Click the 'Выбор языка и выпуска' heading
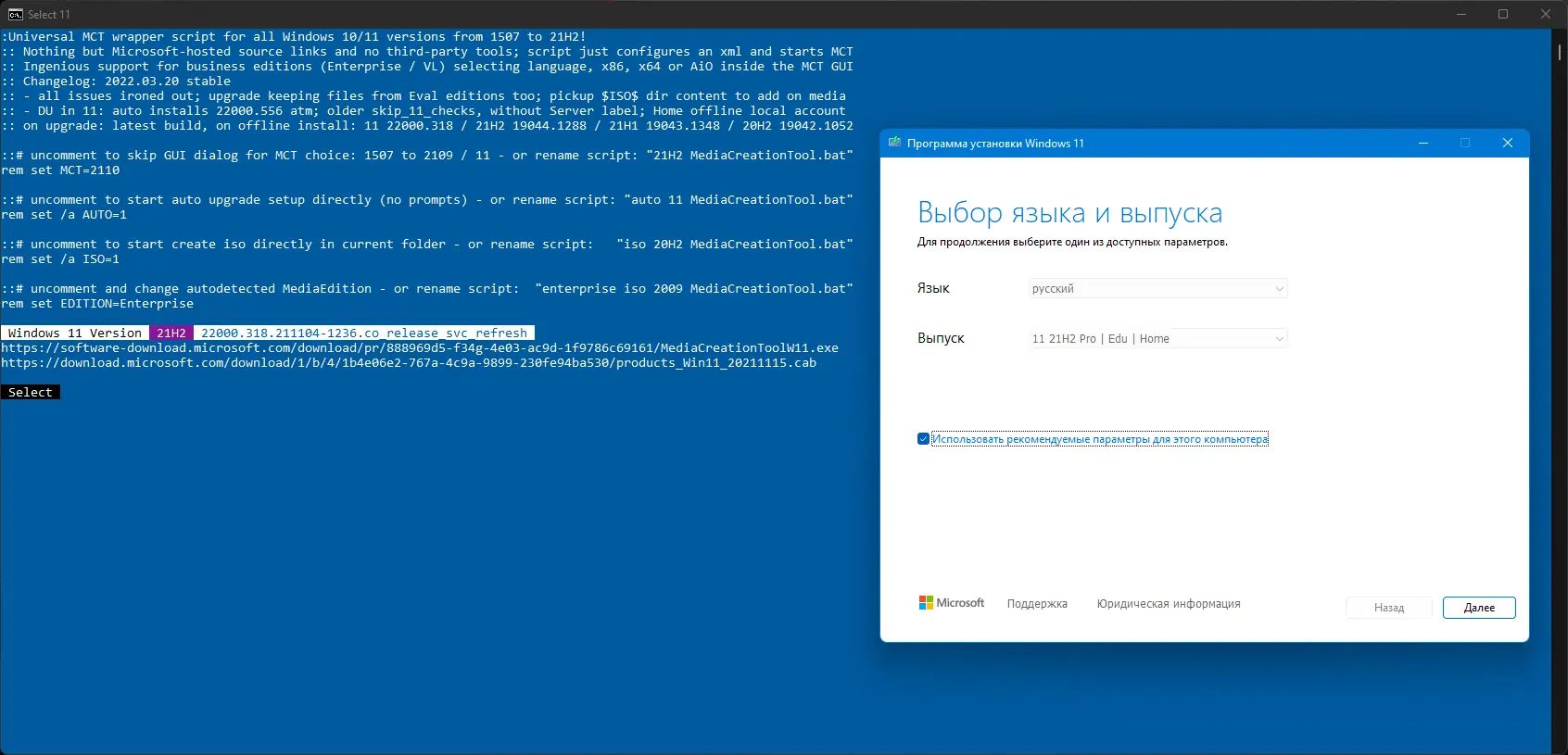1568x755 pixels. 1070,213
